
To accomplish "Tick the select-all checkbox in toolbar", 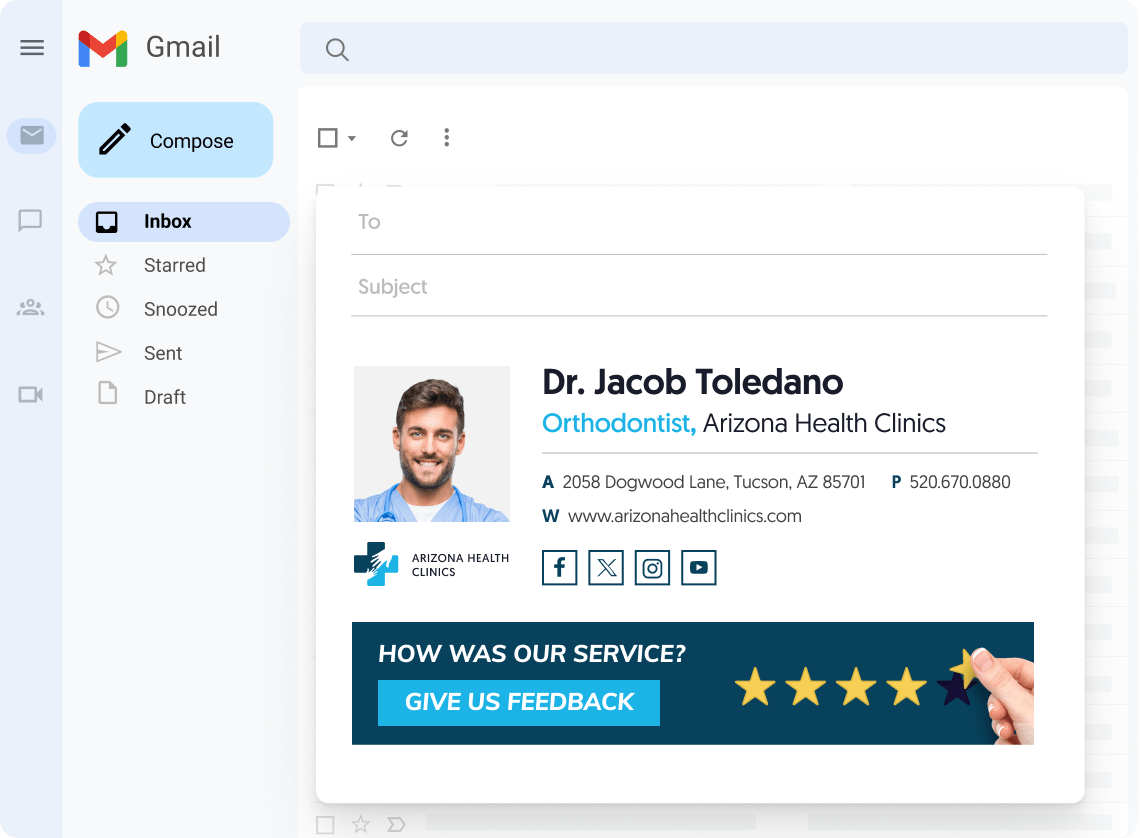I will pos(328,137).
